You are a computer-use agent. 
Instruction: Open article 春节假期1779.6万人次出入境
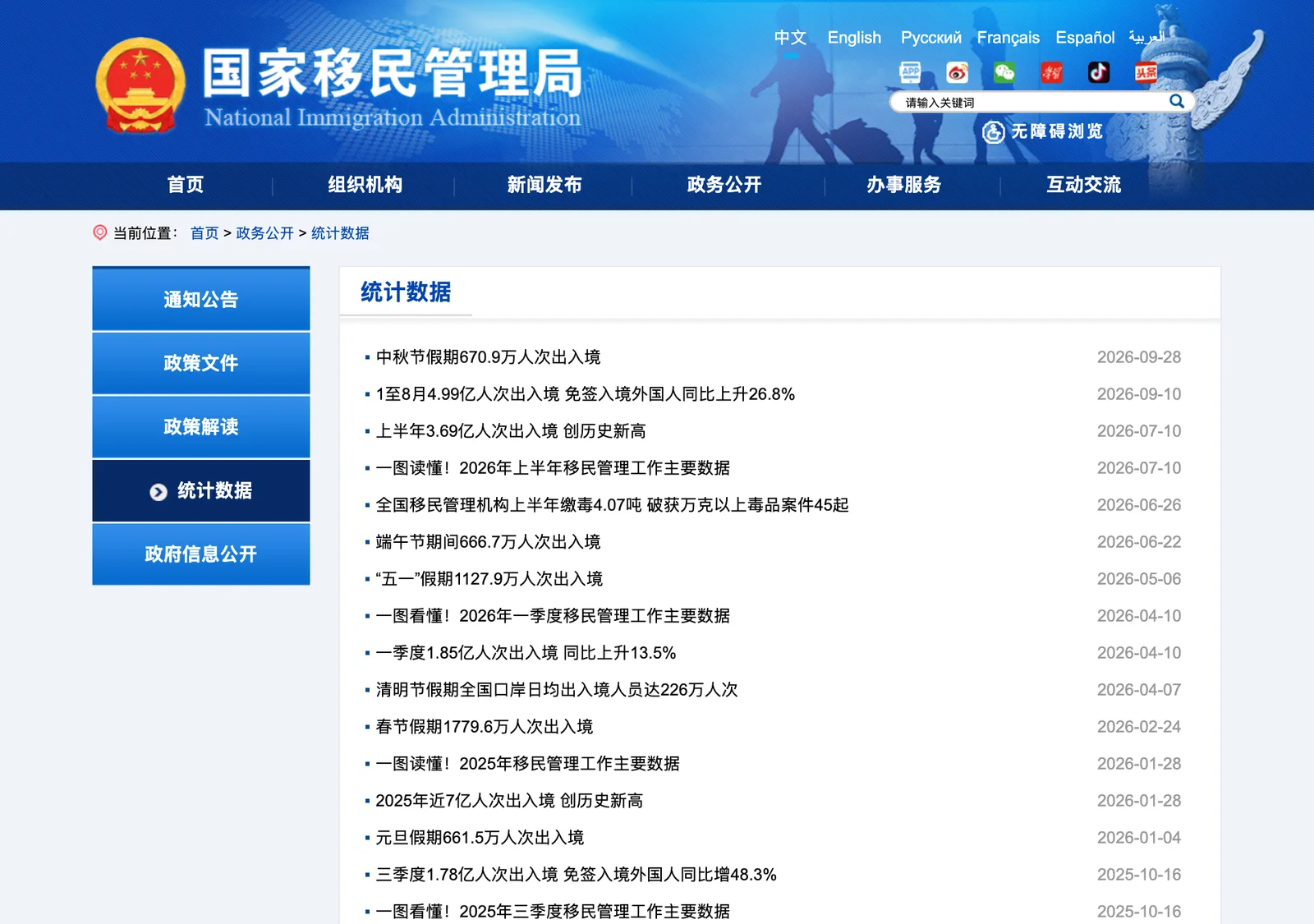pyautogui.click(x=485, y=727)
